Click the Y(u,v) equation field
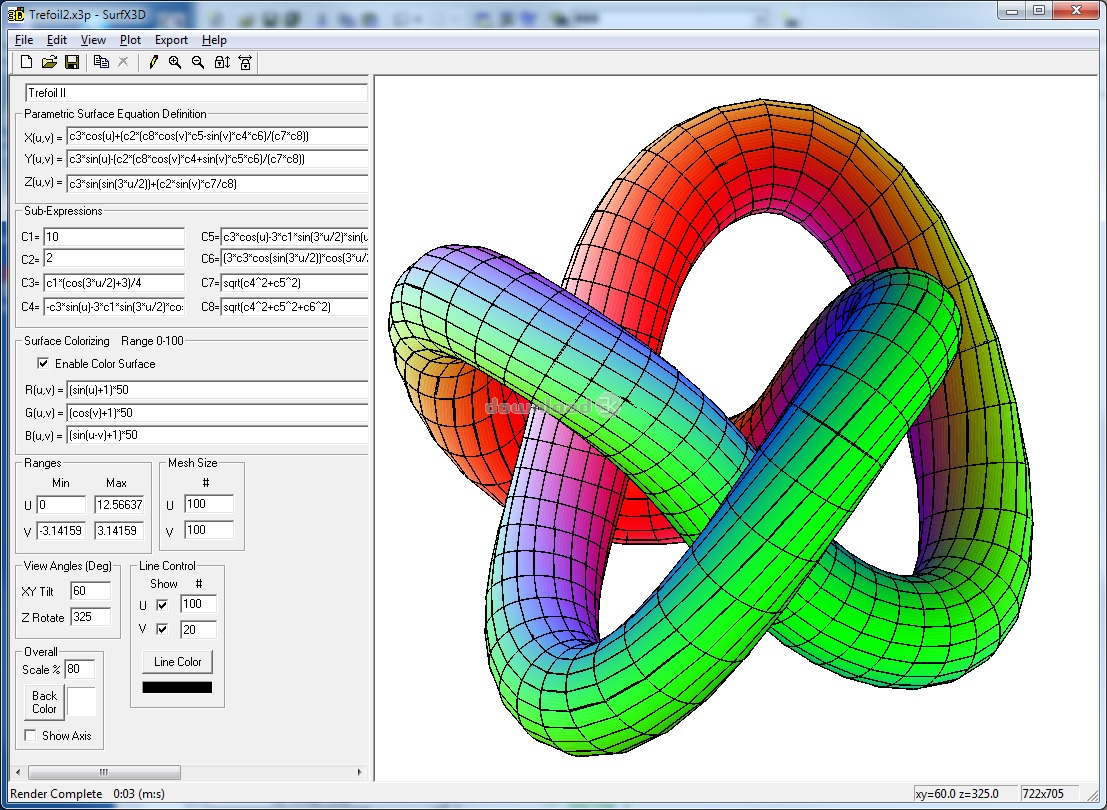Viewport: 1107px width, 810px height. click(x=217, y=159)
